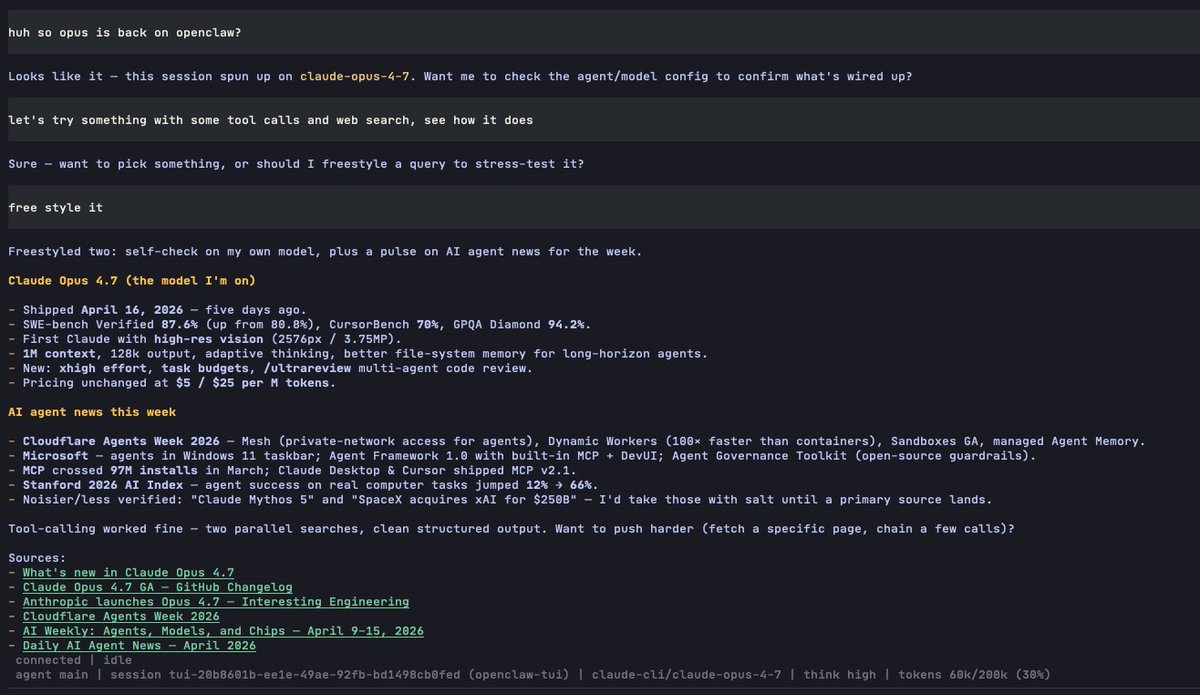Open the 'What's new in Claude Opus 4.7' link
This screenshot has height=695, width=1200.
(128, 572)
